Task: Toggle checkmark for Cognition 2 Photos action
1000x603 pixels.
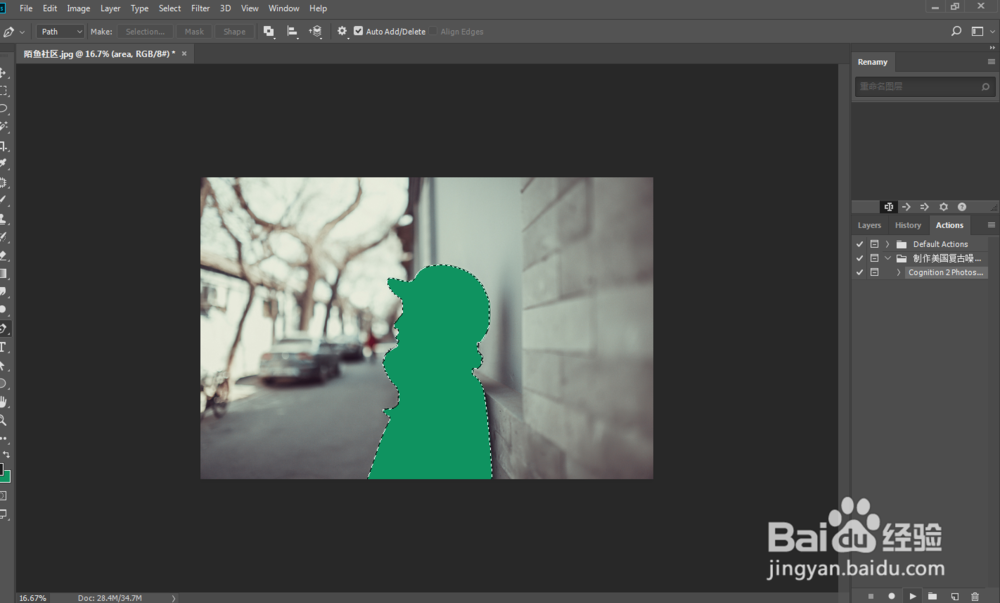Action: (x=860, y=272)
